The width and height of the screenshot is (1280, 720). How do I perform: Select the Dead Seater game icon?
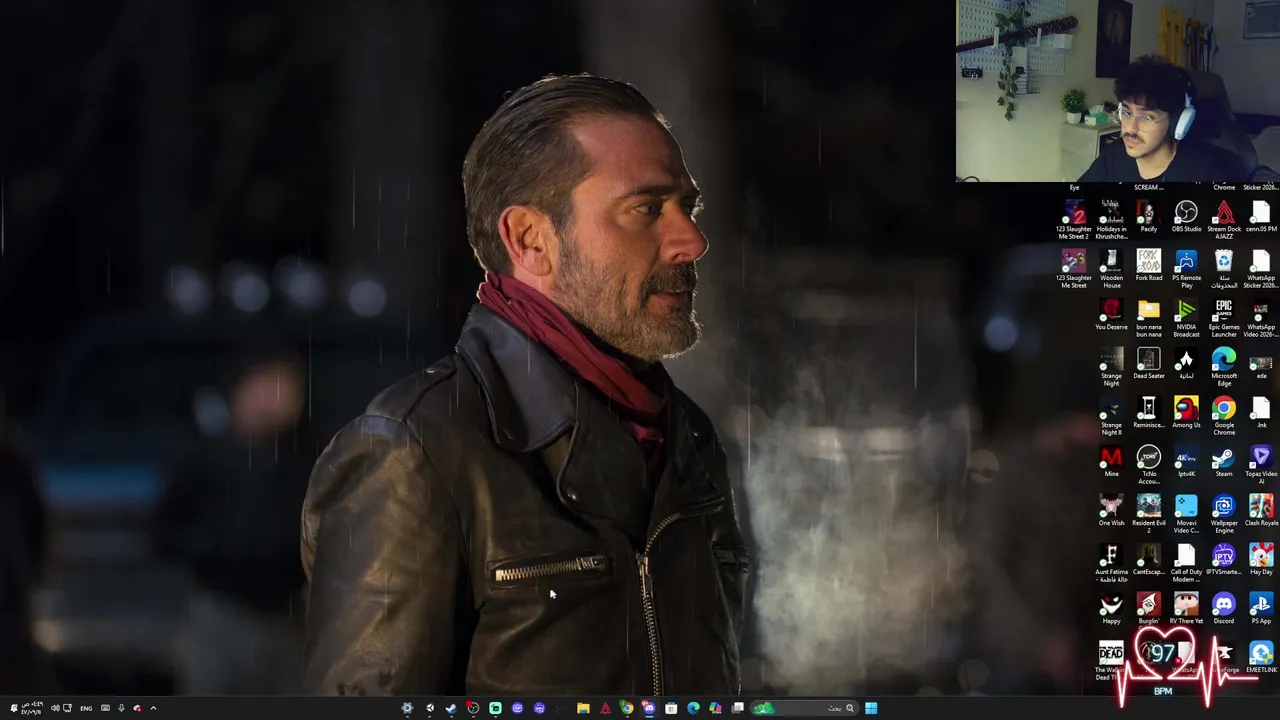[1148, 363]
